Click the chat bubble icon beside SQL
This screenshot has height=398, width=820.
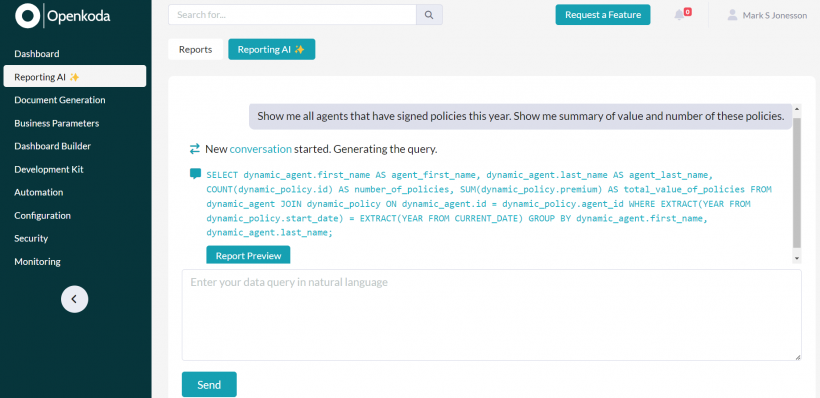195,174
